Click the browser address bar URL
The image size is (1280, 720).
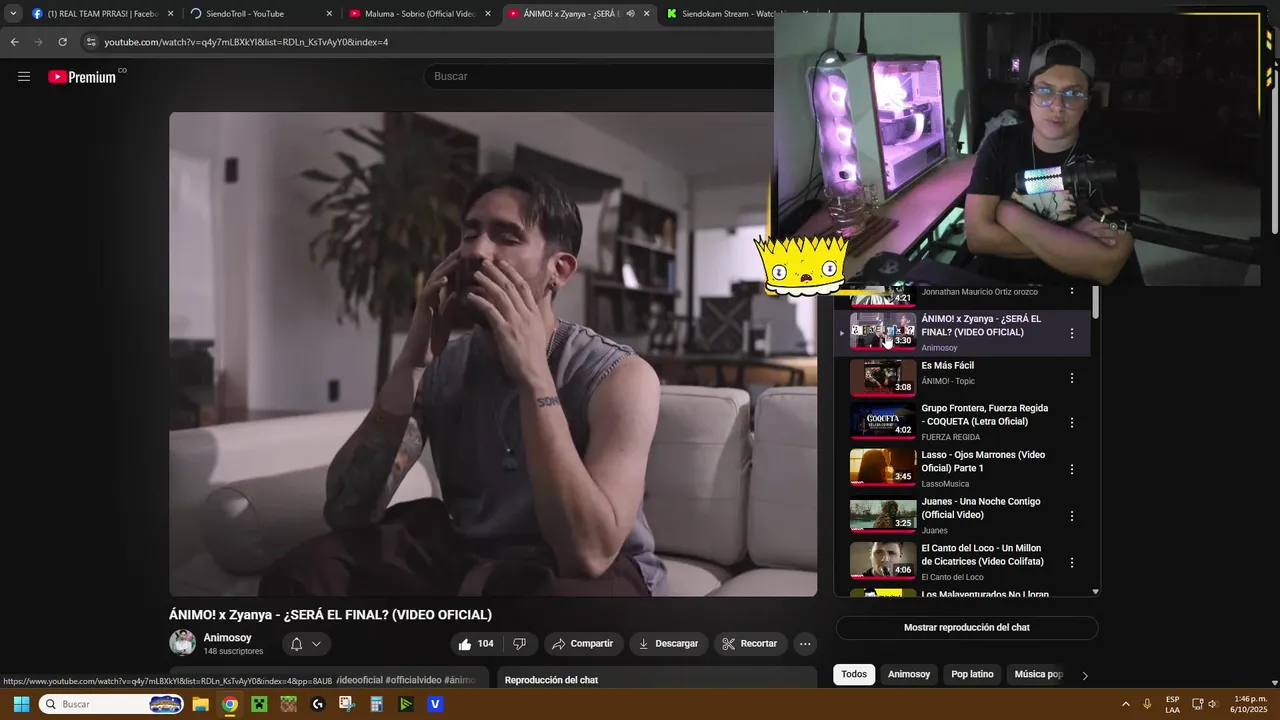(x=246, y=42)
